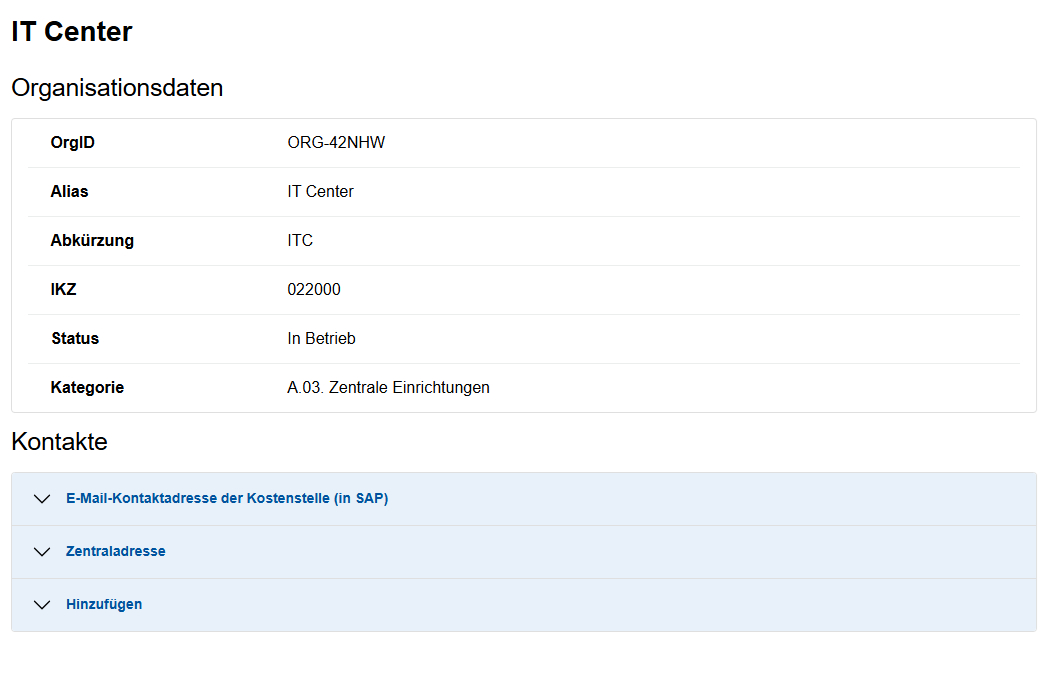Click the Kategorie value 'A.03. Zentrale Einrichtungen'
Screen dimensions: 1045x682
click(388, 388)
